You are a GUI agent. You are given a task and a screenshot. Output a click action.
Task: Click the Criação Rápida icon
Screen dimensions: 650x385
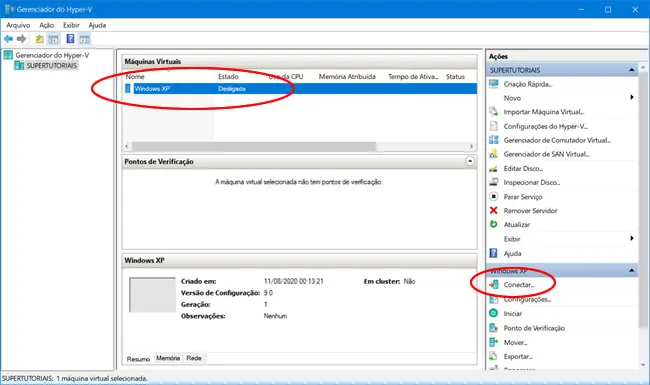tap(494, 84)
